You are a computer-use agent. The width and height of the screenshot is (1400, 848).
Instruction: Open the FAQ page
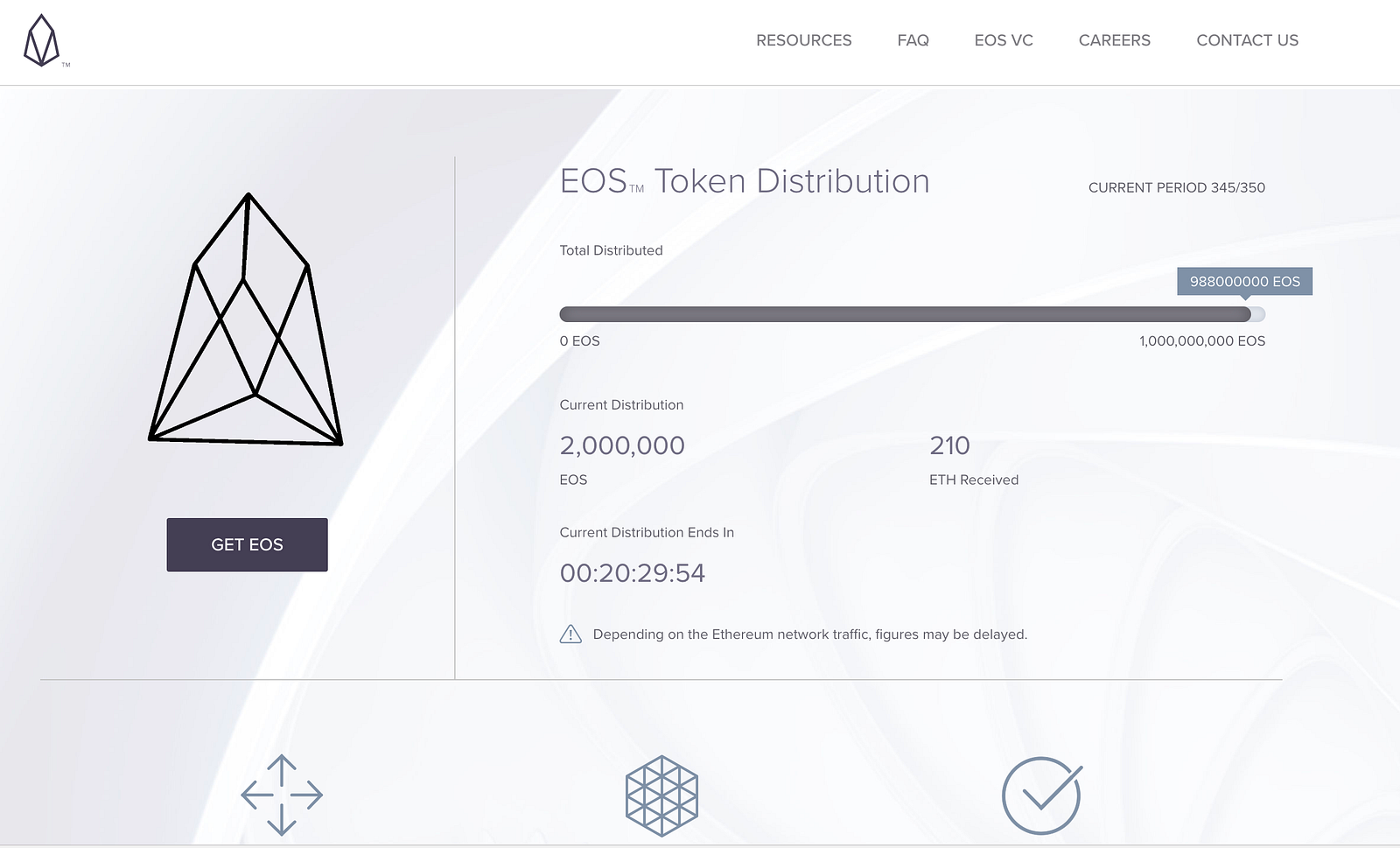[x=913, y=40]
